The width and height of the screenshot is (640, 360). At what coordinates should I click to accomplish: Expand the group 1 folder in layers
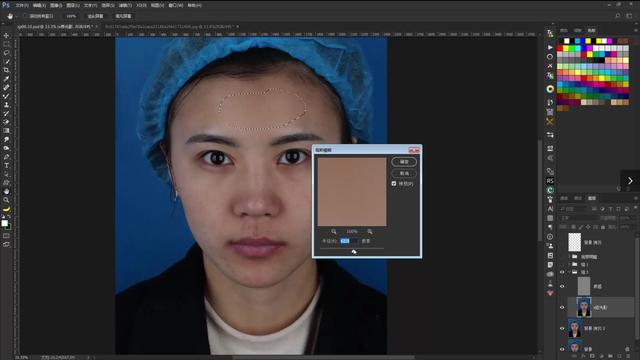coord(569,264)
